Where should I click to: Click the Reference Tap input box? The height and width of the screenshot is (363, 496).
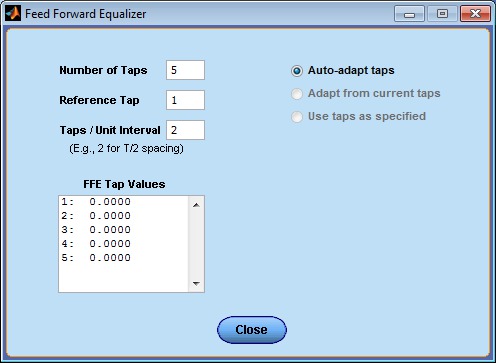[185, 100]
